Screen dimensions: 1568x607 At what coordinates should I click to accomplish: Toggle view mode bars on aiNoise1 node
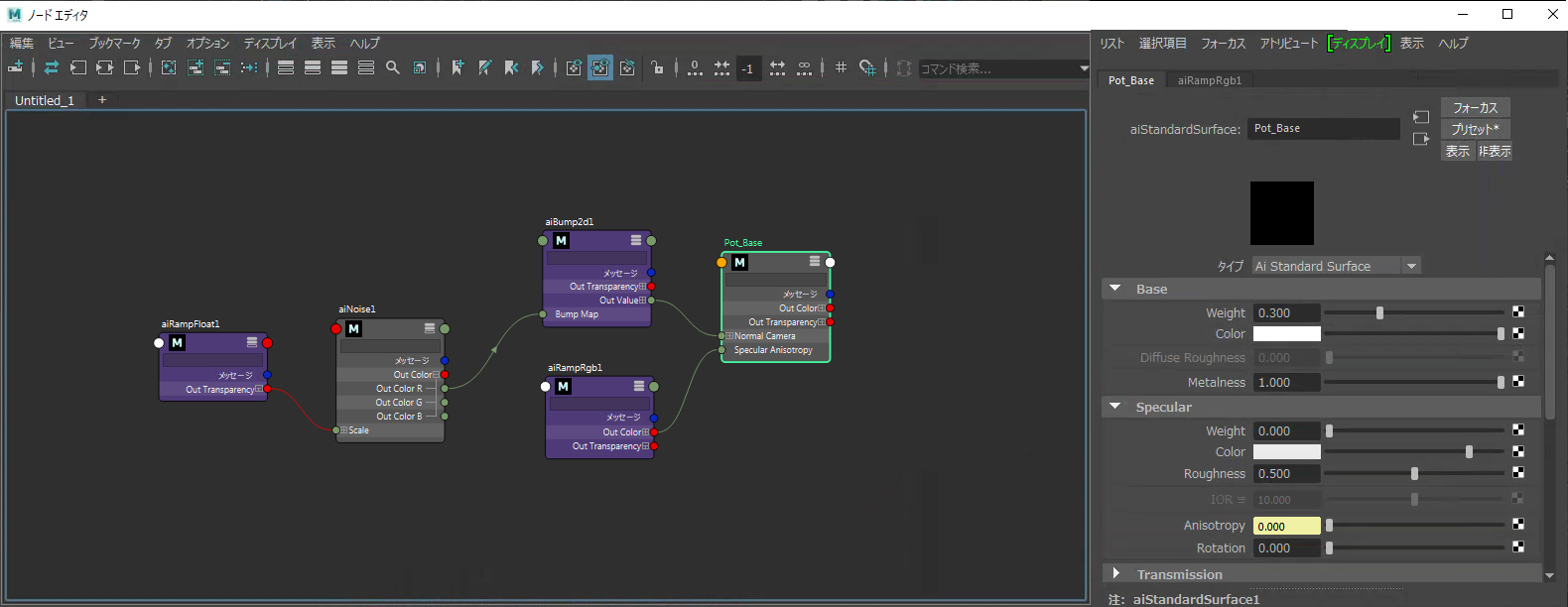pyautogui.click(x=430, y=328)
